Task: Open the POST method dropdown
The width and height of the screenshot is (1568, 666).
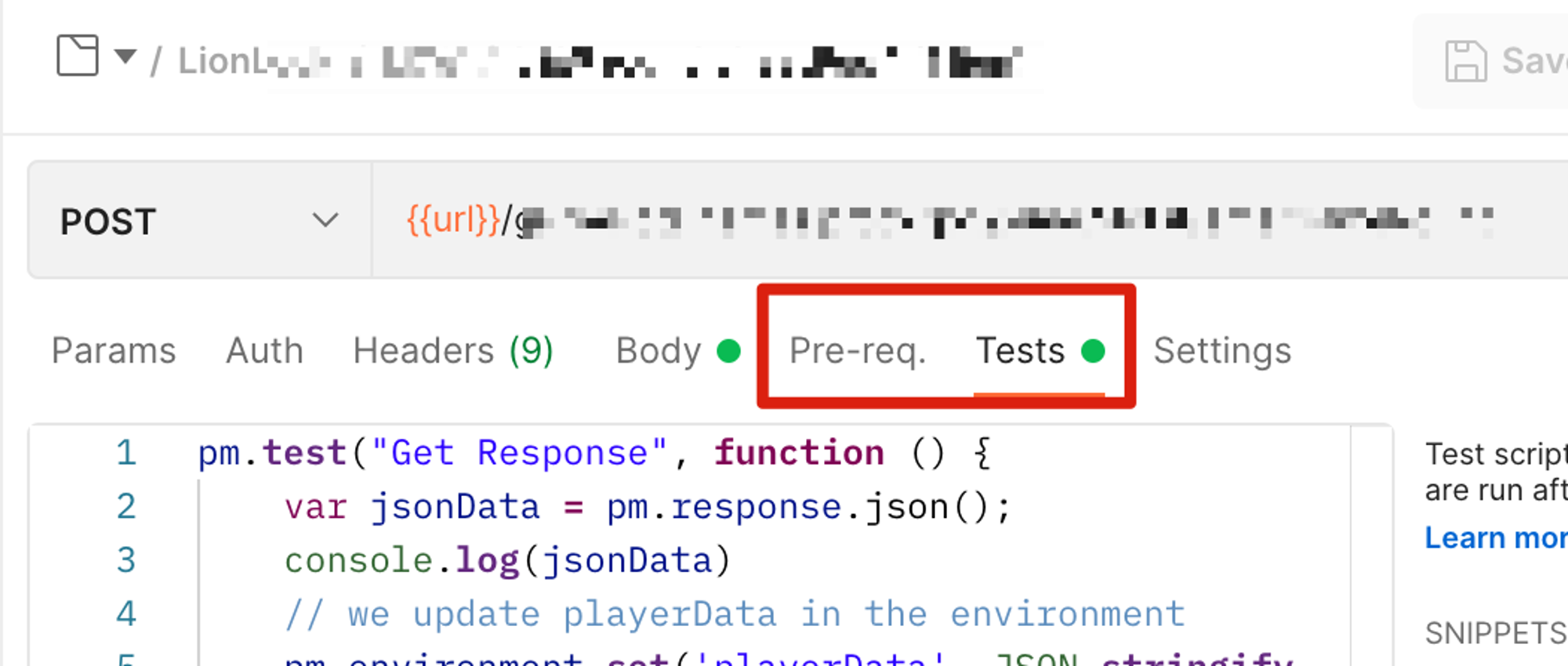Action: click(x=200, y=221)
